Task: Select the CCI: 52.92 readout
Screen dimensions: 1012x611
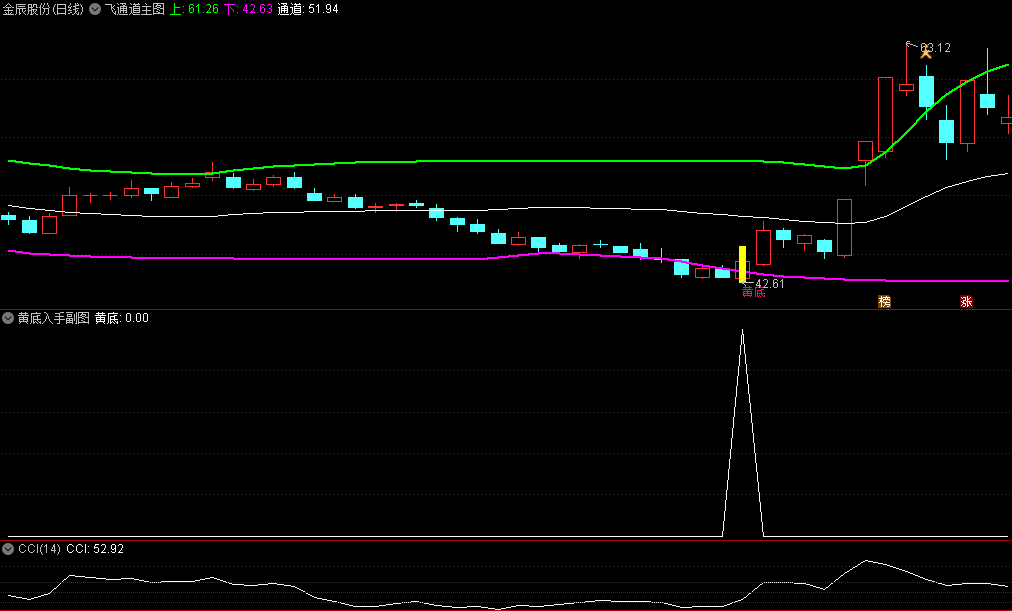Action: pyautogui.click(x=95, y=548)
